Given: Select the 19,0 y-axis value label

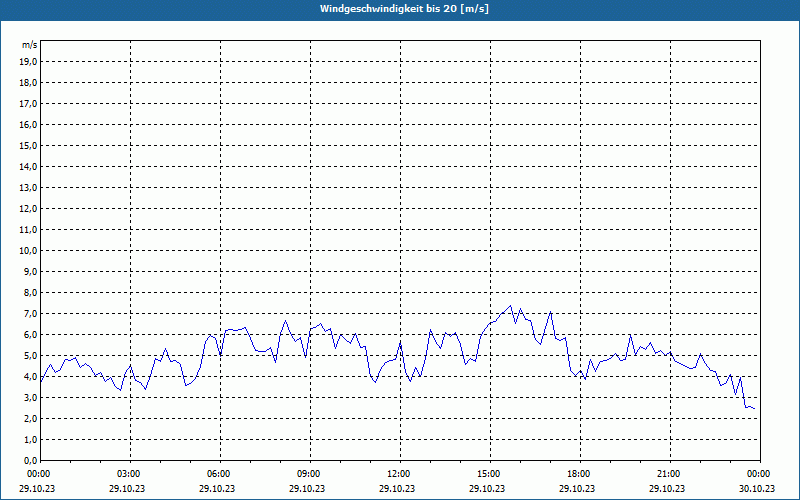Looking at the screenshot, I should pos(29,62).
